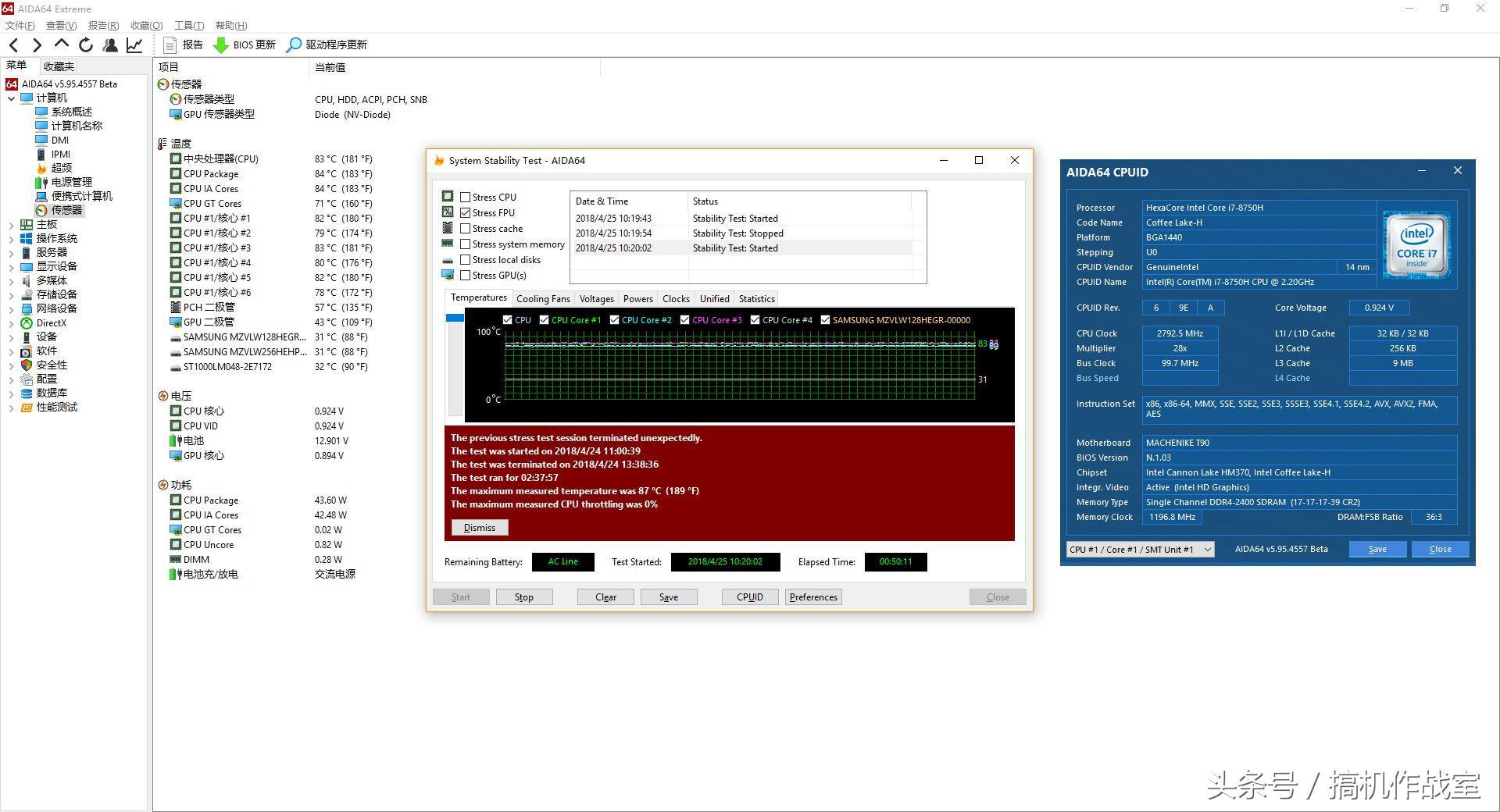Open the 帮助(H) menu
The height and width of the screenshot is (812, 1500).
[231, 26]
